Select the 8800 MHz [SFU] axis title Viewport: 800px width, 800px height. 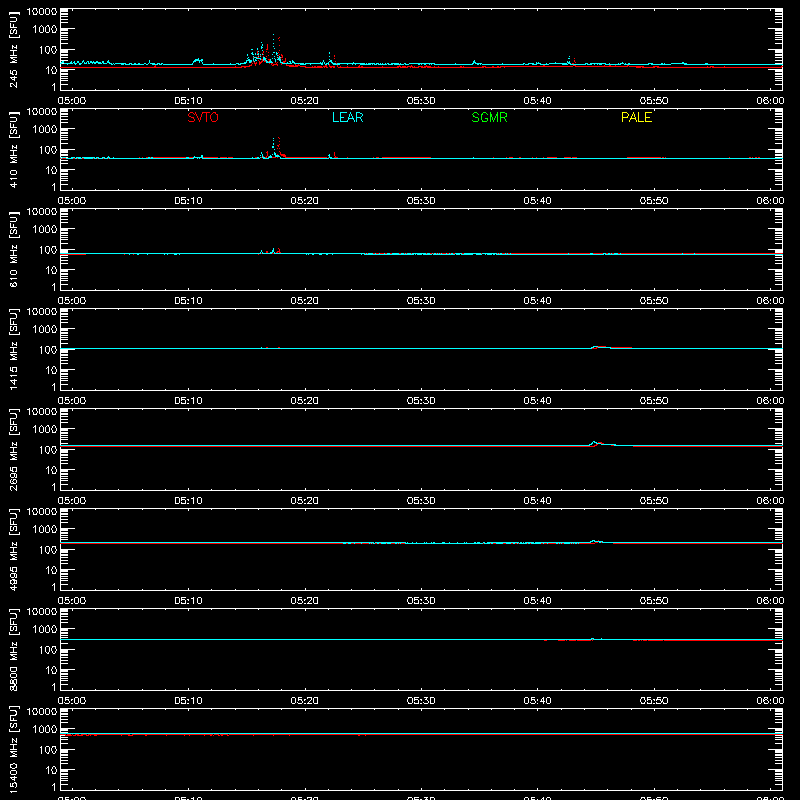tap(14, 649)
